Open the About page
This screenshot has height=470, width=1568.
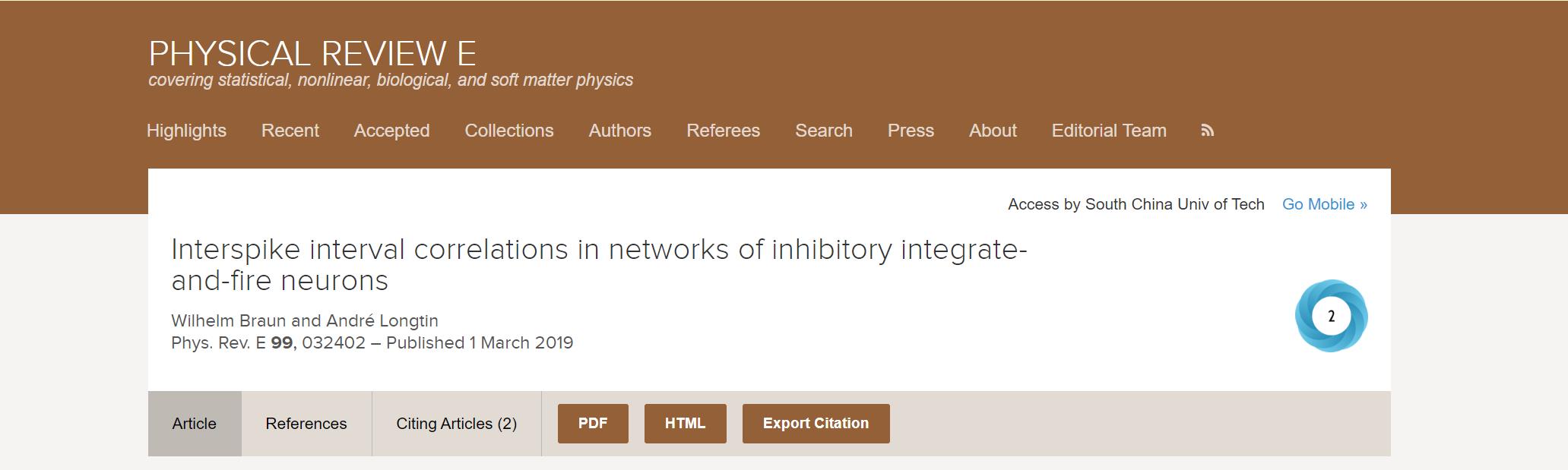pyautogui.click(x=993, y=131)
